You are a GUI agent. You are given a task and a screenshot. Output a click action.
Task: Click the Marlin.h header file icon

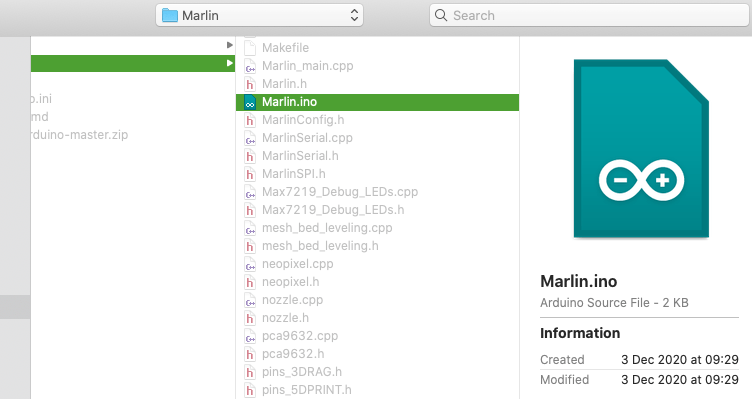tap(250, 84)
